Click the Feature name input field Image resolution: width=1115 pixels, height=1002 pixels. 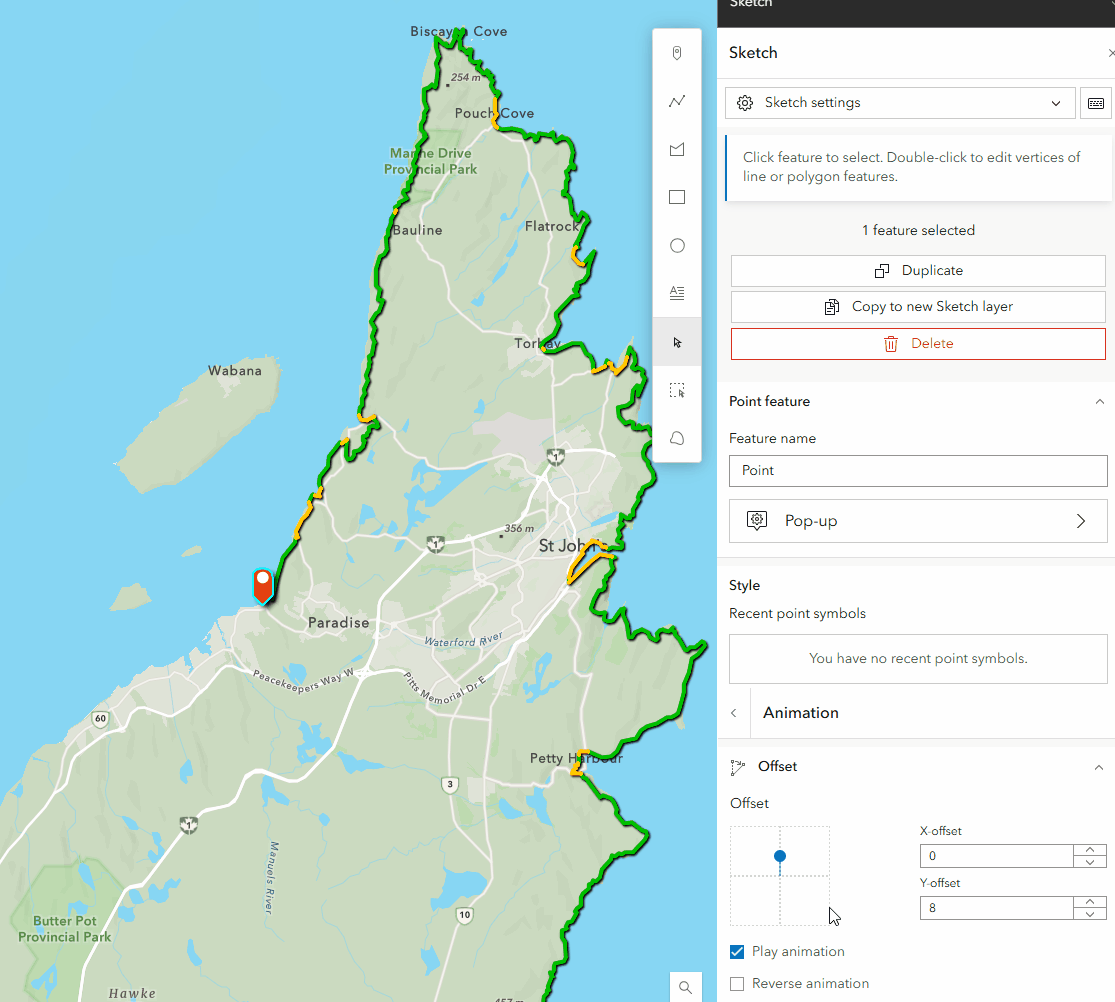tap(918, 471)
